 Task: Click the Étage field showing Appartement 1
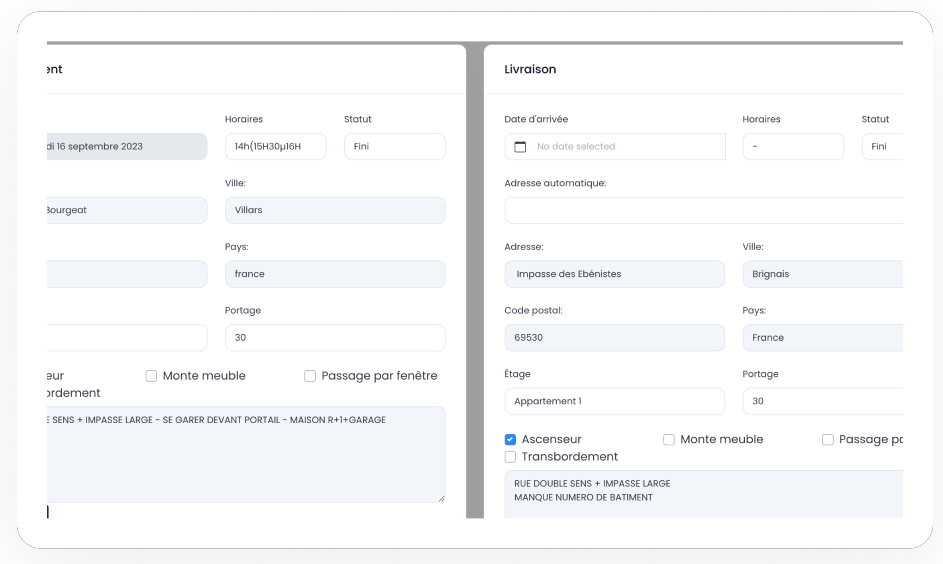(615, 401)
